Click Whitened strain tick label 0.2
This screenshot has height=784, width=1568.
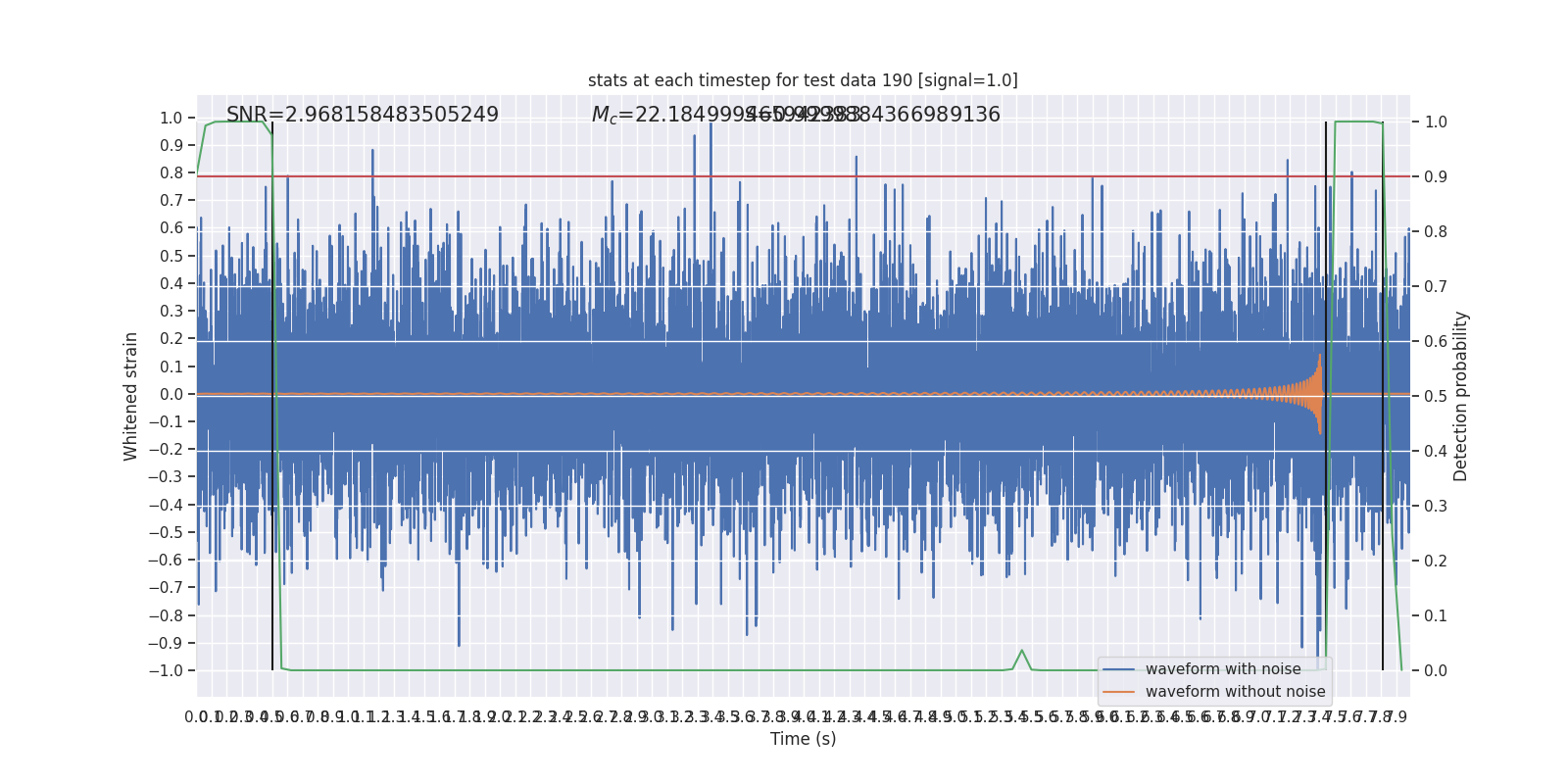pyautogui.click(x=171, y=338)
